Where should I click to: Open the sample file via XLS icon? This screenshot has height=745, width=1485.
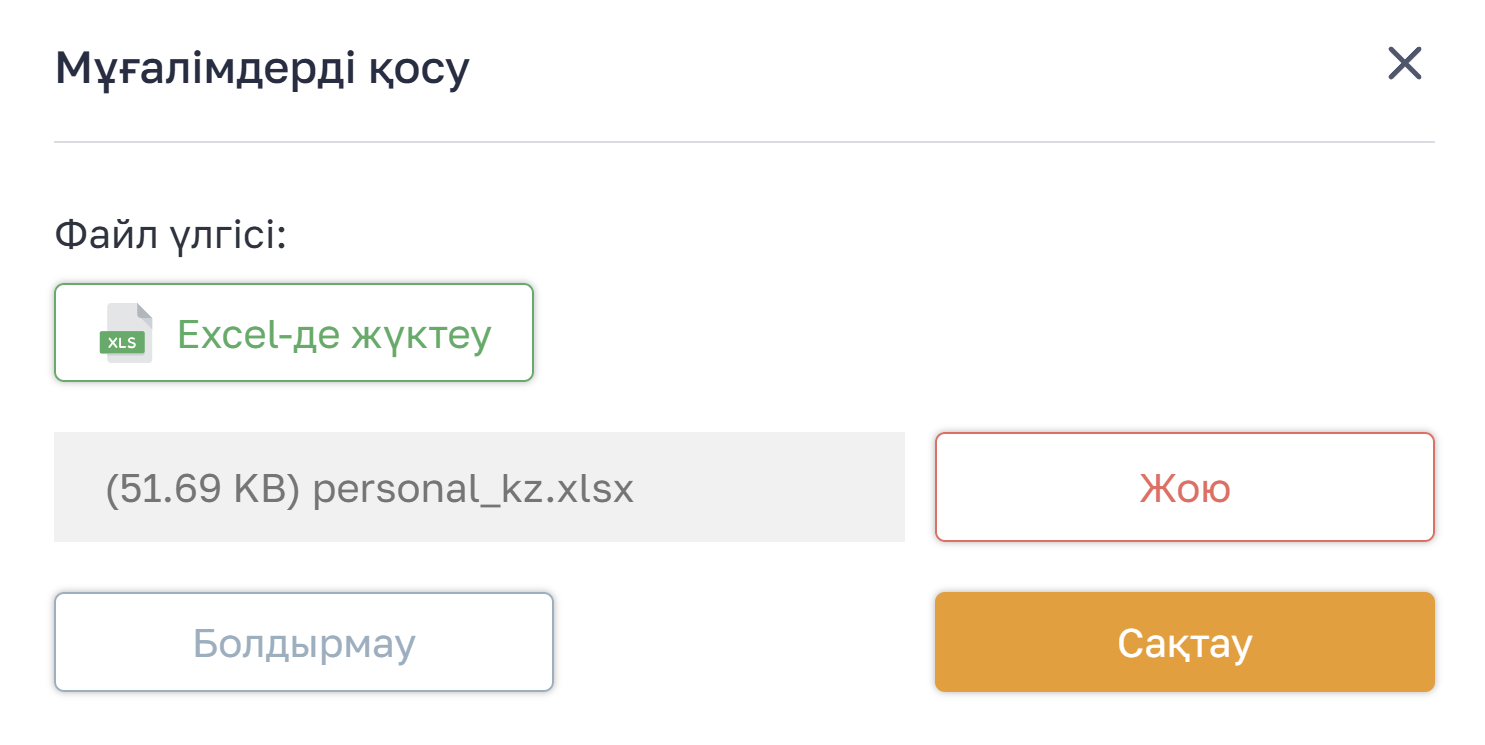tap(126, 333)
